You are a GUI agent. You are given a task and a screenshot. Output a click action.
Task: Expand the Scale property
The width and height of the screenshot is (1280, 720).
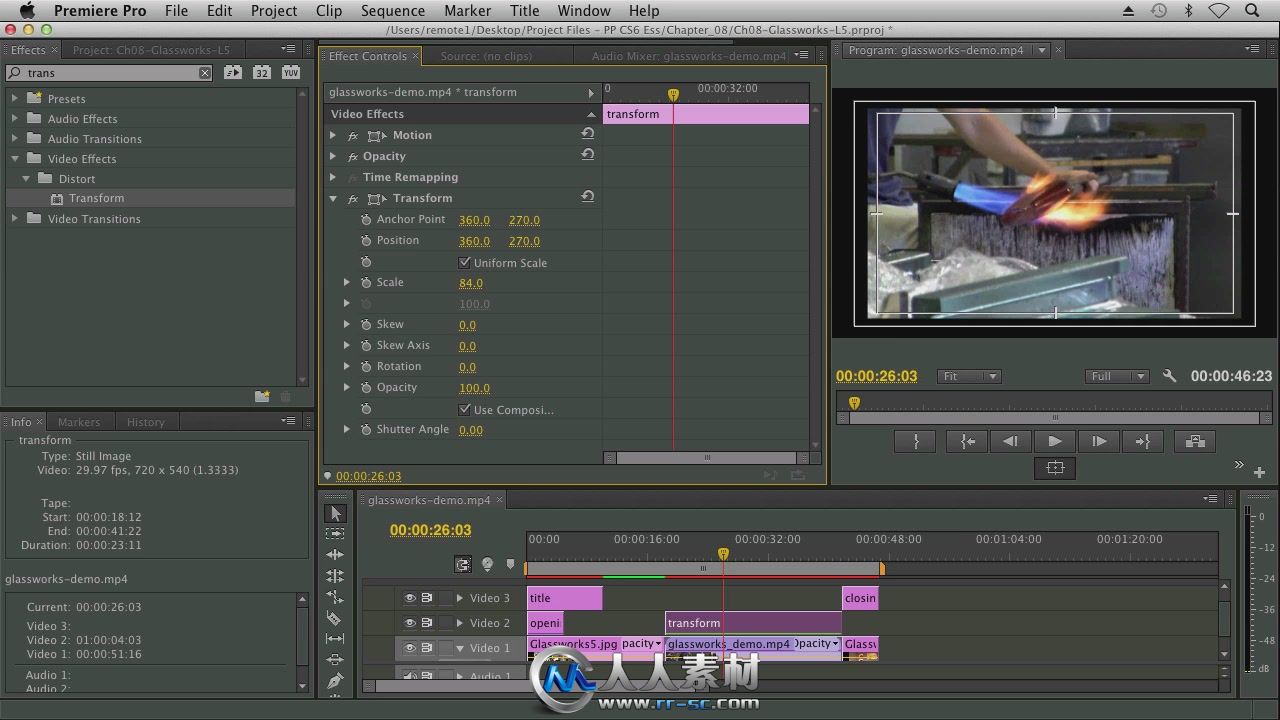click(347, 283)
